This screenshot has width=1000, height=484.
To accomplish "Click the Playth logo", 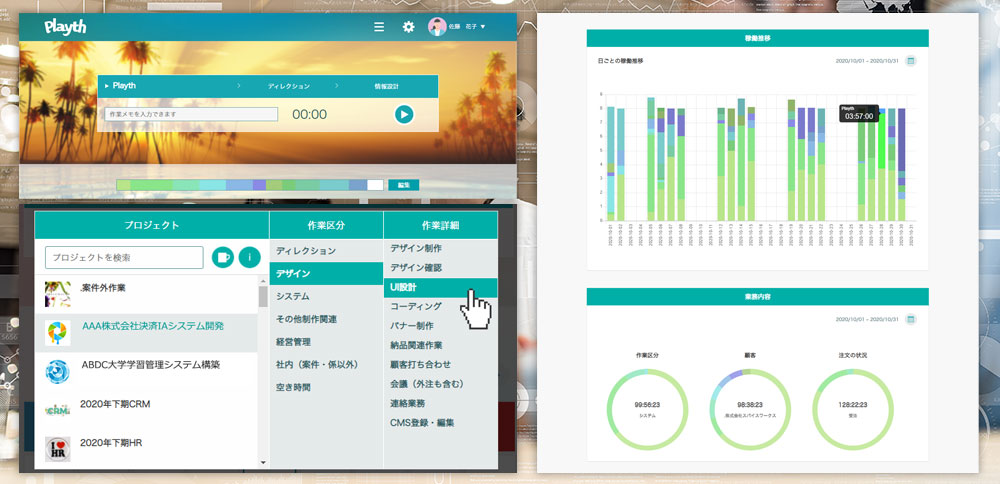I will [65, 27].
